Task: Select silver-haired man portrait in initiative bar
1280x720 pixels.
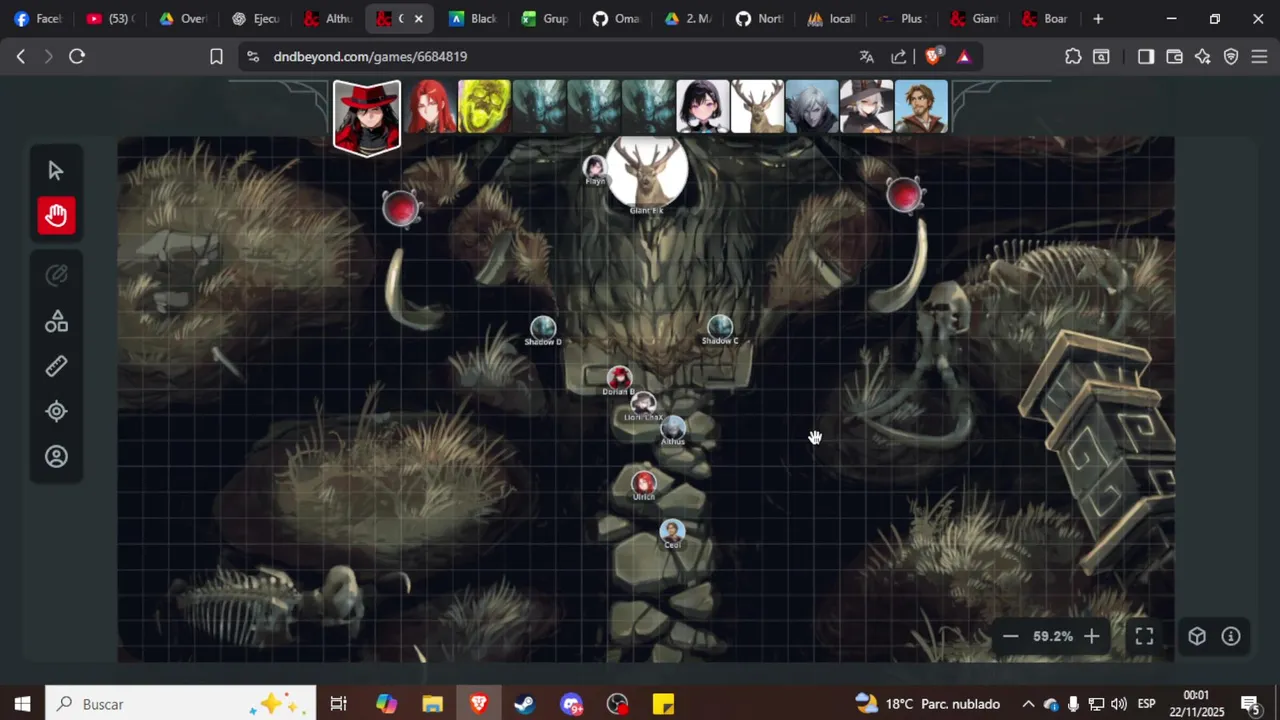Action: (811, 106)
